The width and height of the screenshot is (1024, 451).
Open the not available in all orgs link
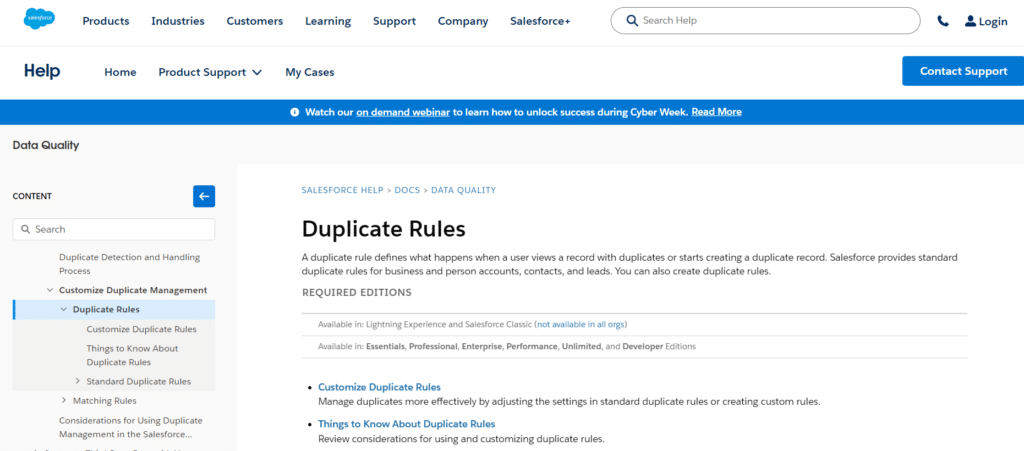[581, 324]
